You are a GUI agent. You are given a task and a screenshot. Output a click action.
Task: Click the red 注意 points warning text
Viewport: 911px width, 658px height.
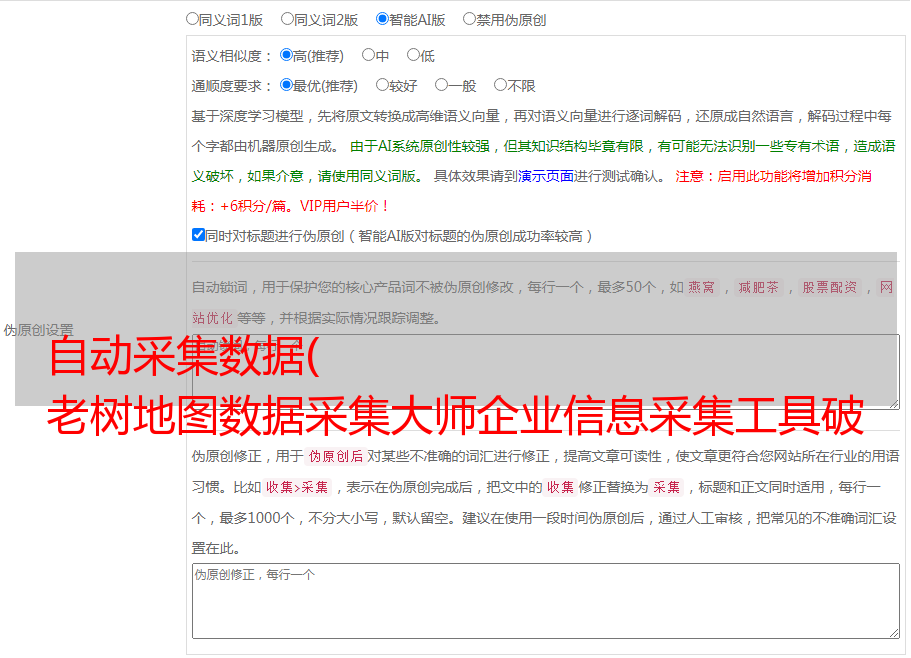coord(773,176)
